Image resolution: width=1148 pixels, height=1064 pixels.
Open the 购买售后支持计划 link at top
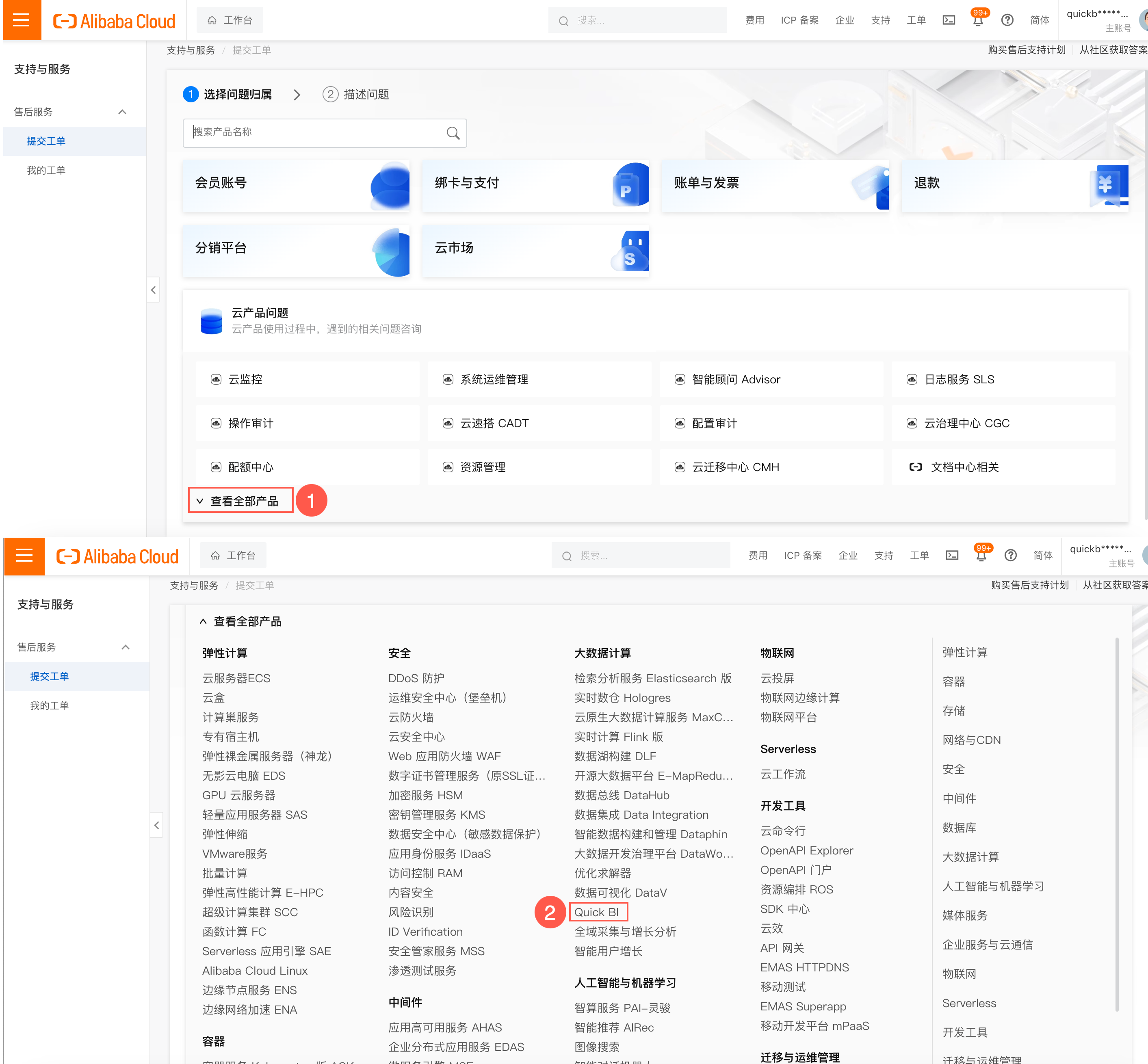click(1026, 50)
